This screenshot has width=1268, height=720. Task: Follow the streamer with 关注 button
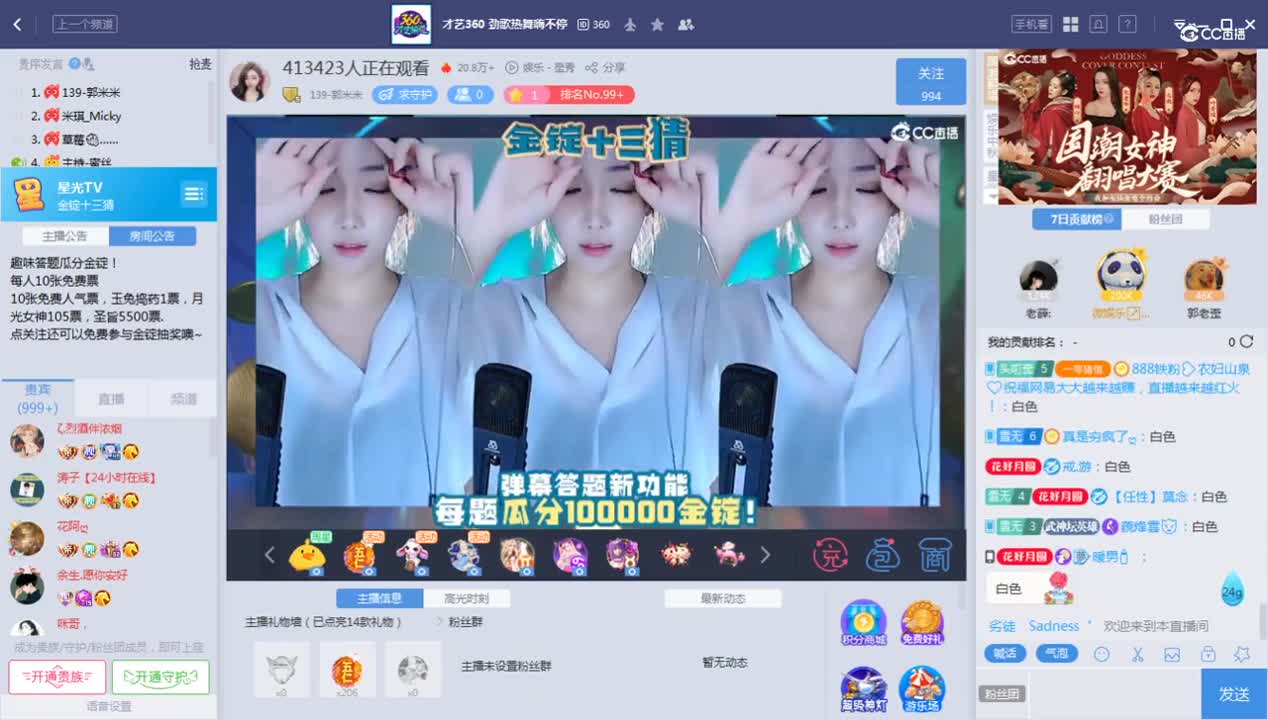(931, 82)
